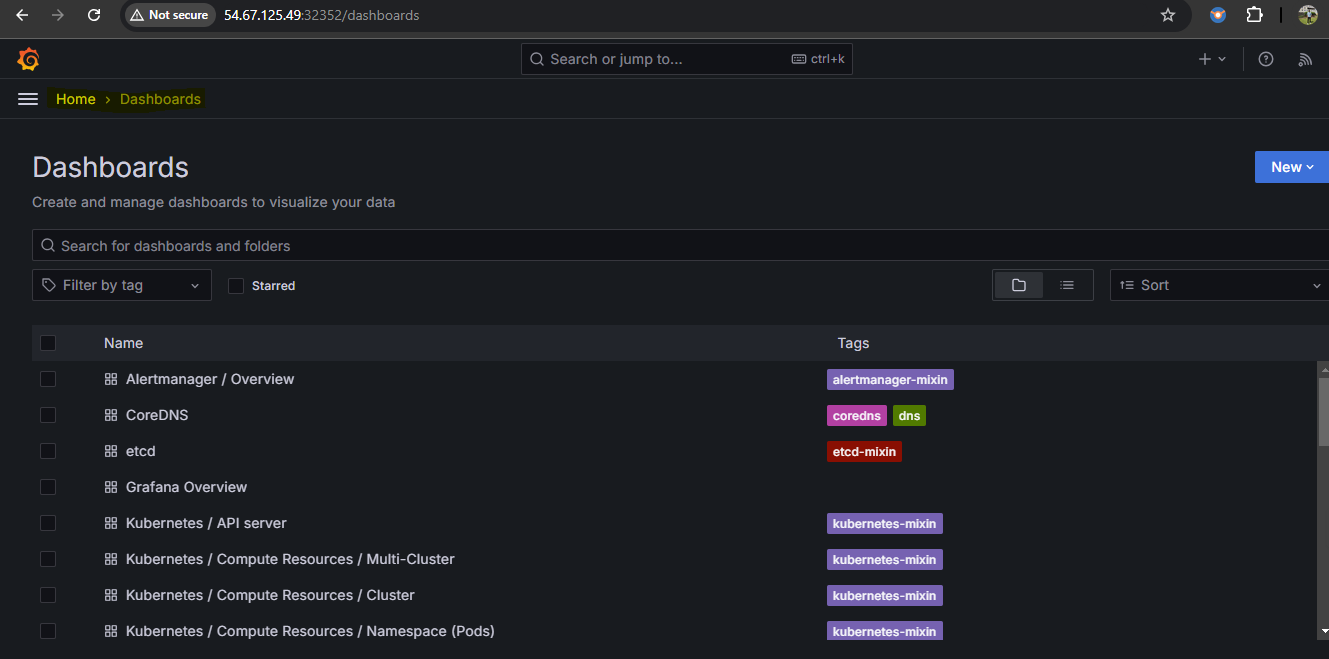Image resolution: width=1329 pixels, height=659 pixels.
Task: Click the alertmanager-mixin tag
Action: pyautogui.click(x=890, y=379)
